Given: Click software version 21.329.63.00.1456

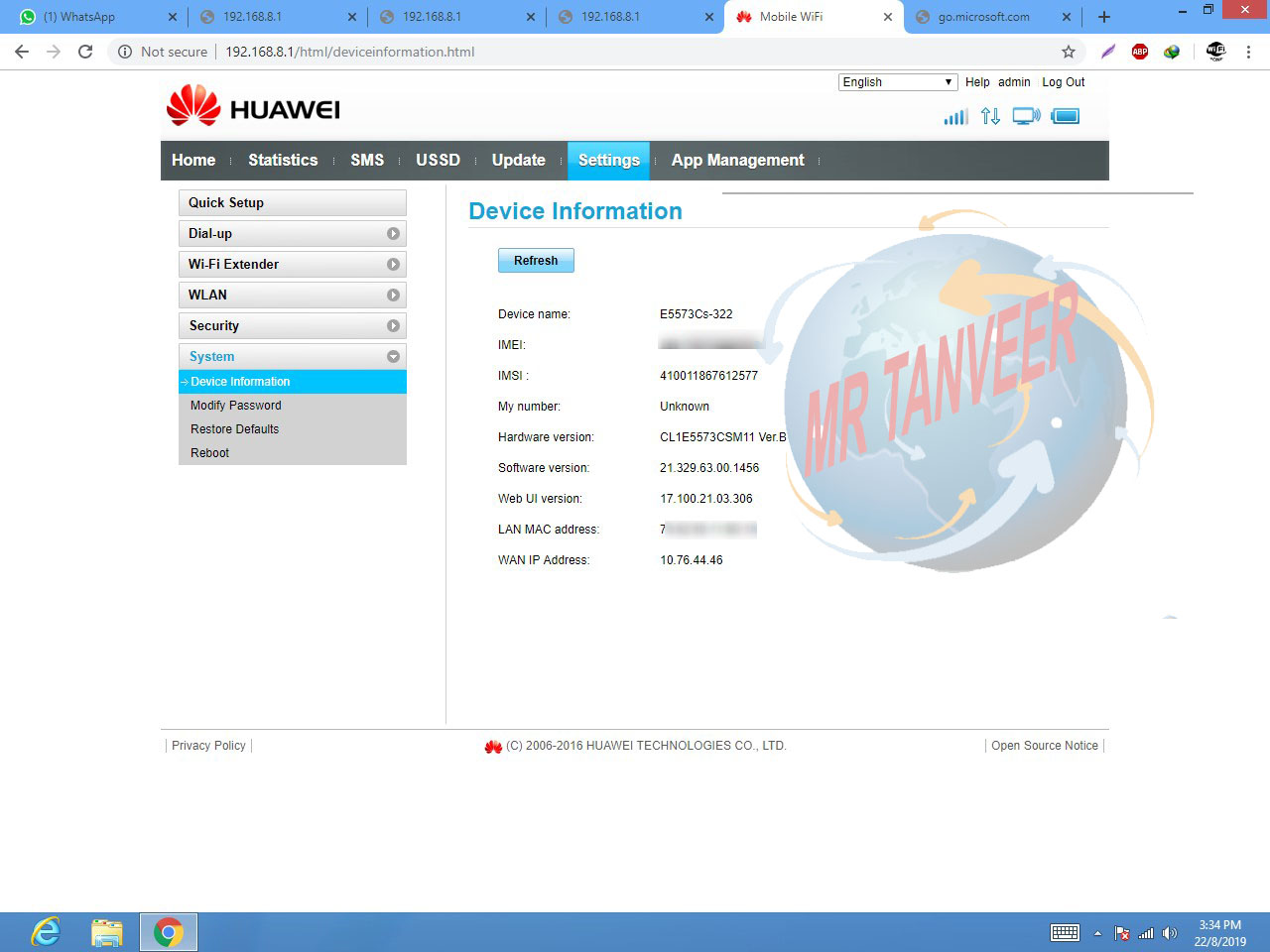Looking at the screenshot, I should [709, 468].
